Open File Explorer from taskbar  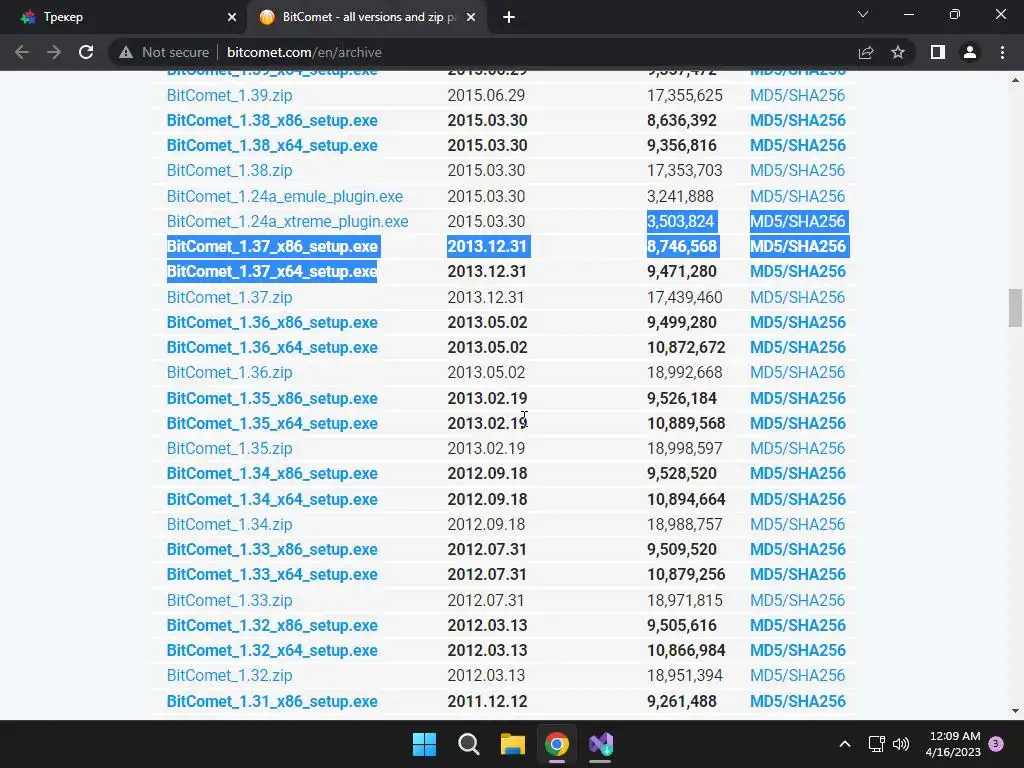pos(513,744)
